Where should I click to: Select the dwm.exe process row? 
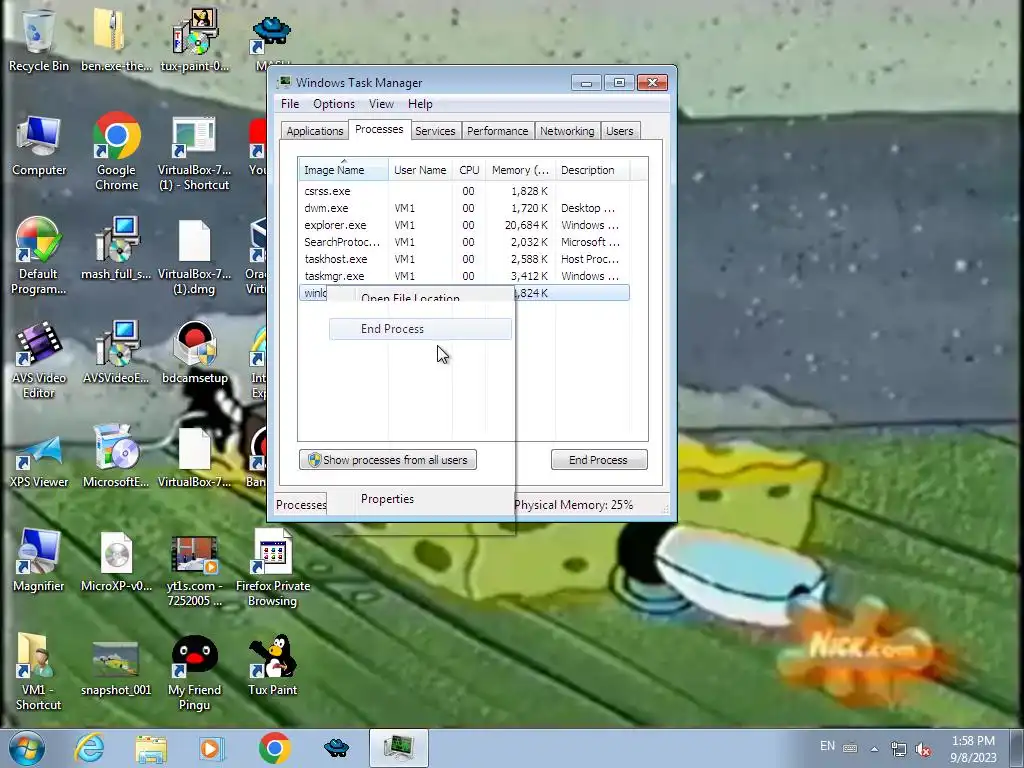click(x=464, y=208)
